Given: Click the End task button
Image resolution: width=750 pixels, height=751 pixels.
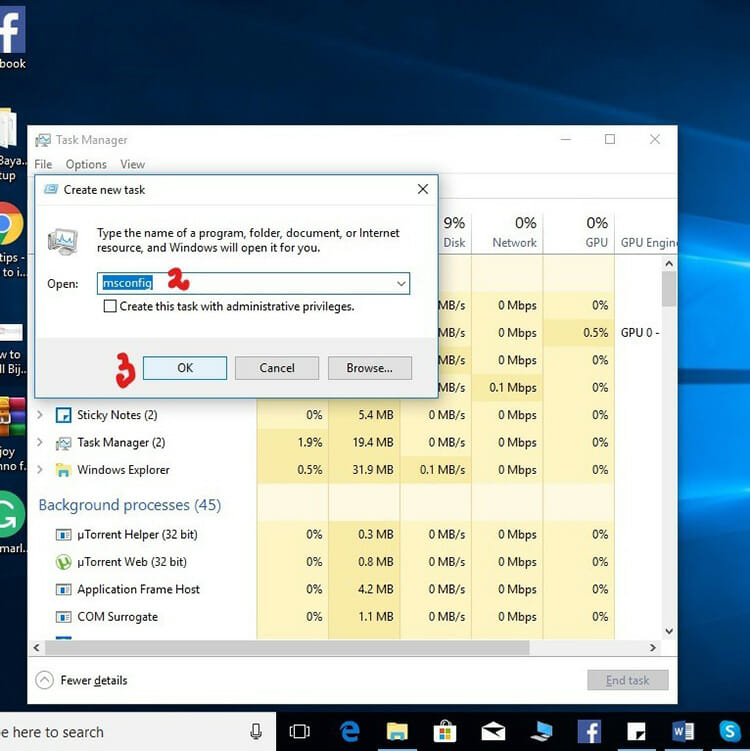Looking at the screenshot, I should [x=627, y=680].
